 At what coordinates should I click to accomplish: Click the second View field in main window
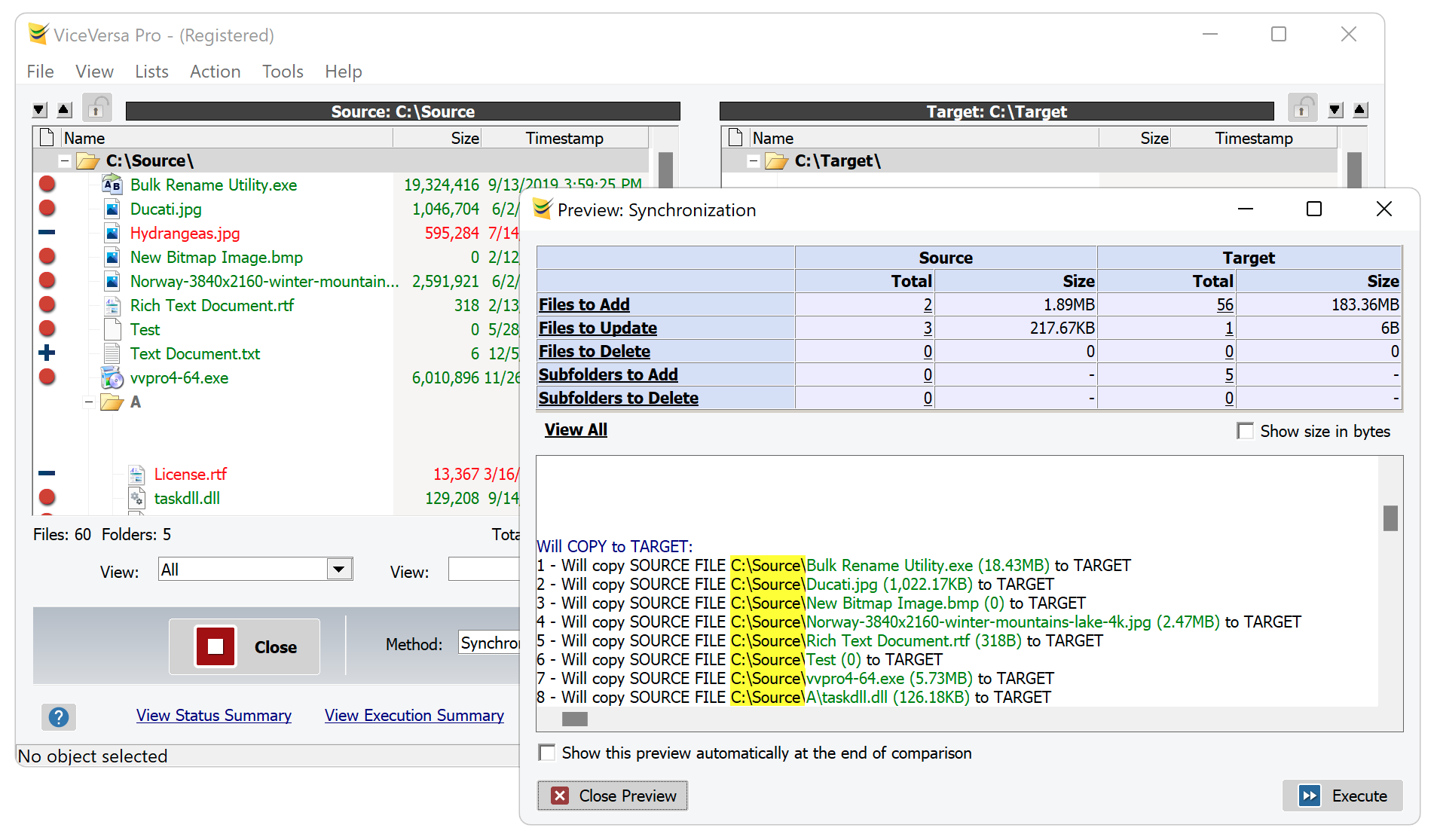pyautogui.click(x=485, y=570)
